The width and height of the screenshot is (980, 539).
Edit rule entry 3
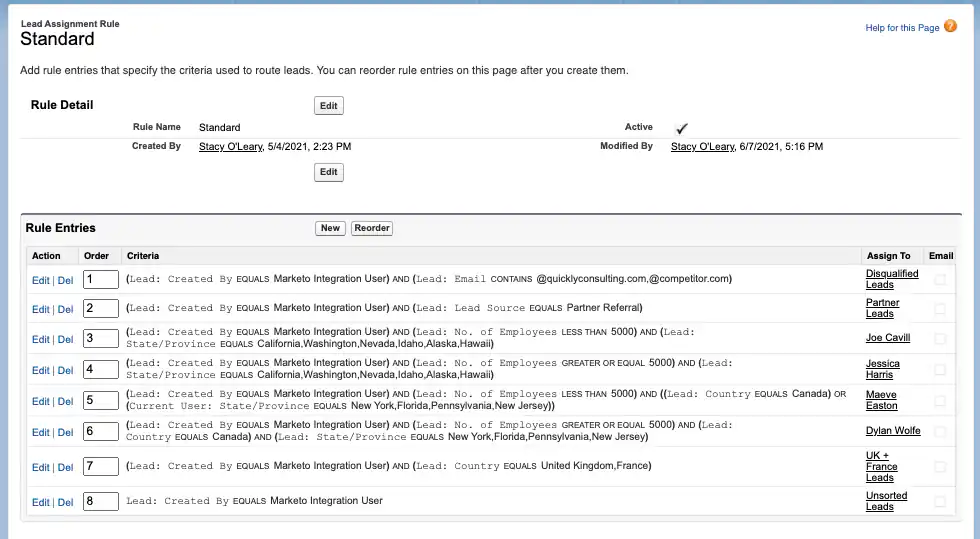[41, 339]
